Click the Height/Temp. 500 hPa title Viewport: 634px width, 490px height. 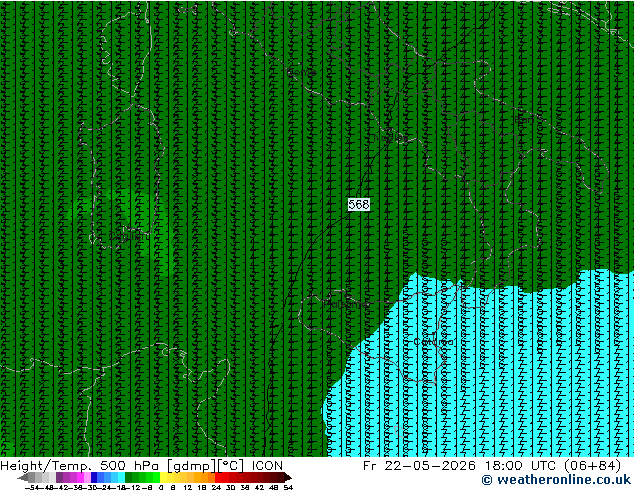[x=79, y=466]
